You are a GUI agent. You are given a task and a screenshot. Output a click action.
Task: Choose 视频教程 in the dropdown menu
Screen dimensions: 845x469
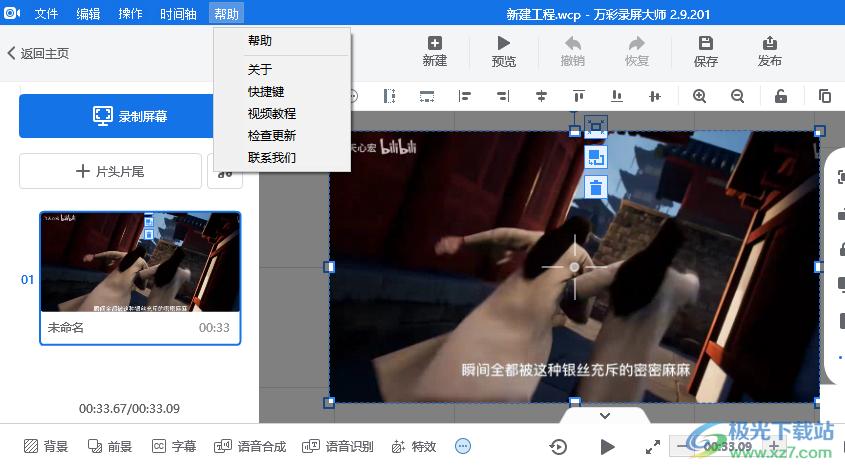pyautogui.click(x=272, y=113)
